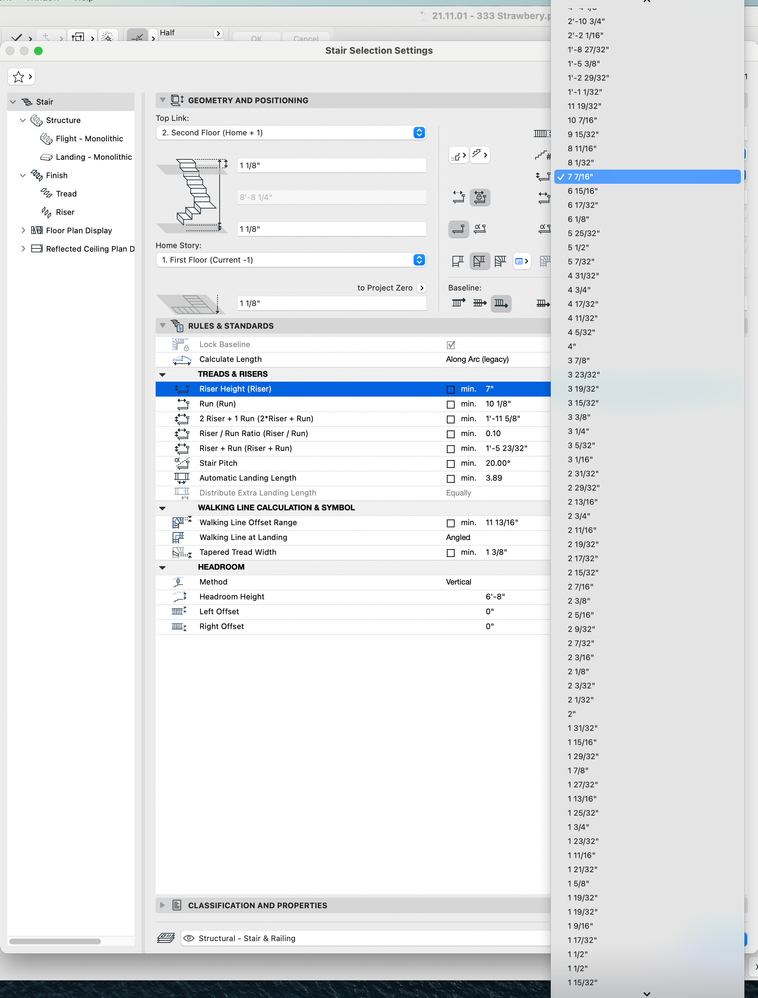
Task: Click the 'to Project Zero' 1 1/8" field
Action: click(x=332, y=304)
